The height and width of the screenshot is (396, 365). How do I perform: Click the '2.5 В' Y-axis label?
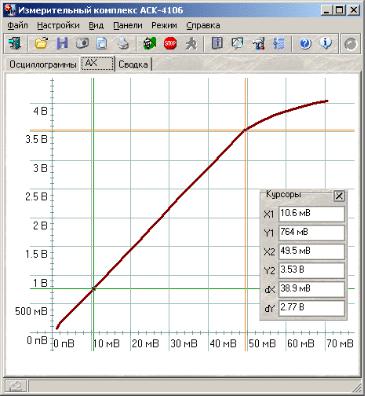point(37,197)
